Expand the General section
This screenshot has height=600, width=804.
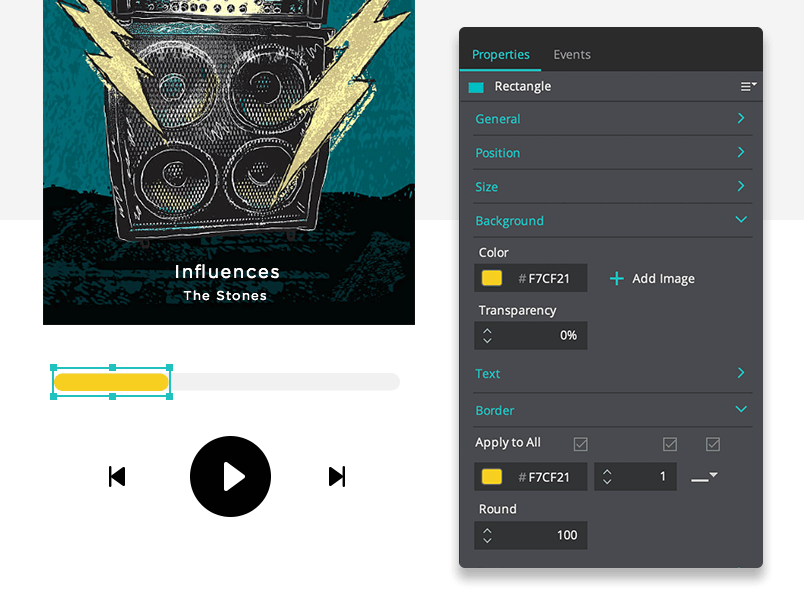[x=612, y=119]
